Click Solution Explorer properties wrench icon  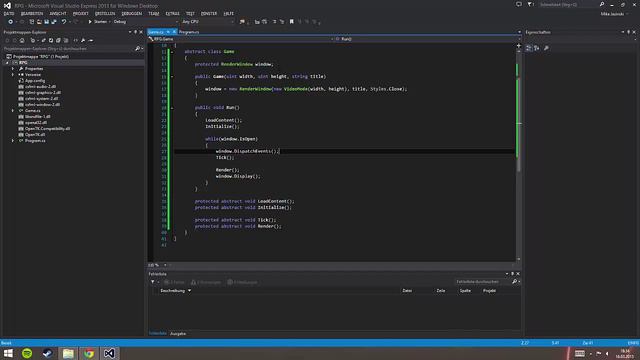(83, 40)
